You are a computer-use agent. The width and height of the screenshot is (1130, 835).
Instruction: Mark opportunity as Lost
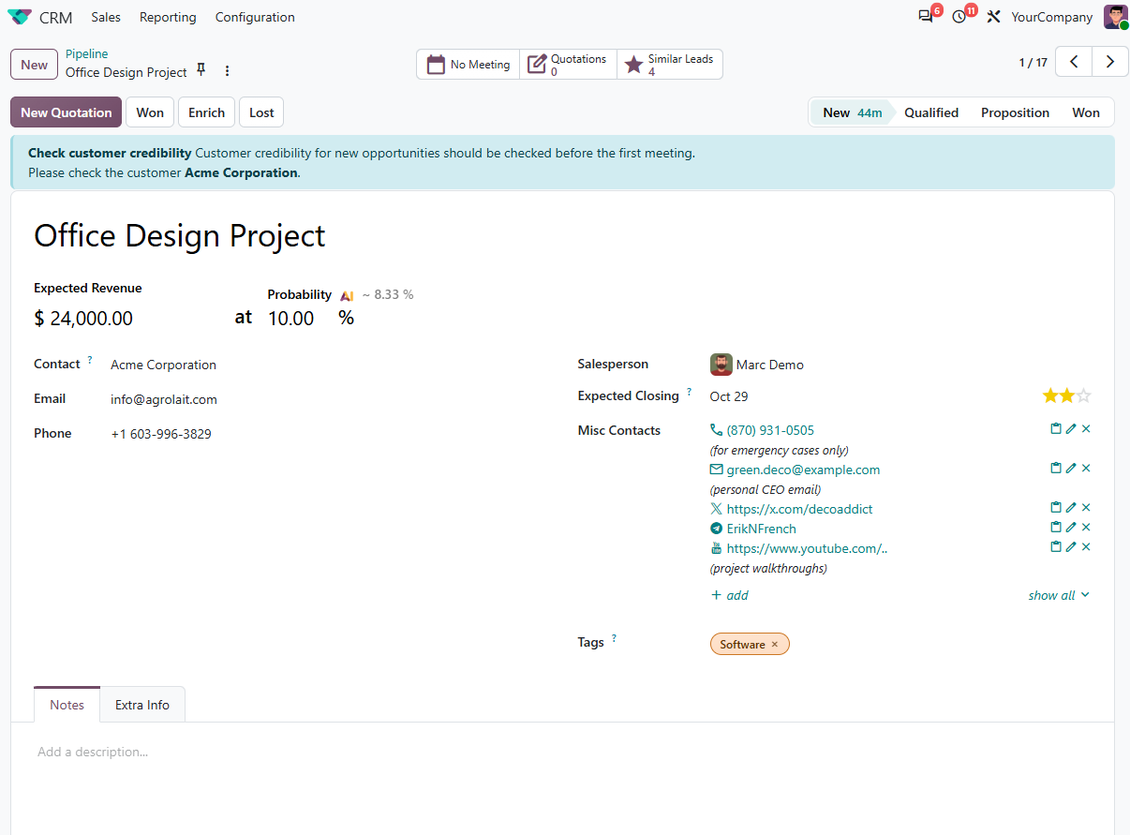(x=262, y=112)
